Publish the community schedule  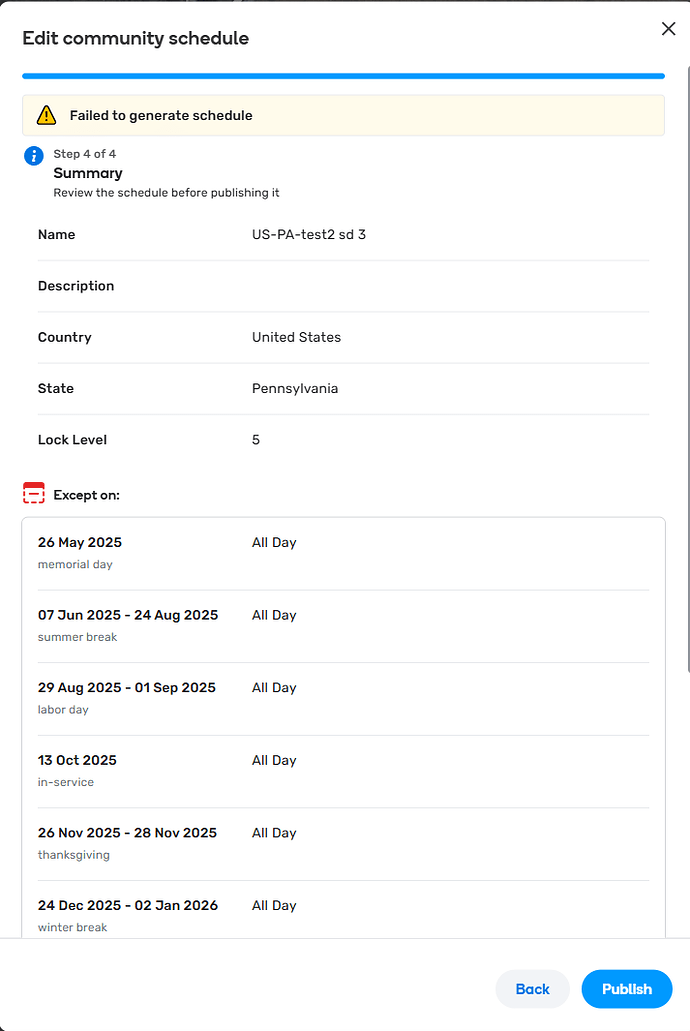pos(627,989)
